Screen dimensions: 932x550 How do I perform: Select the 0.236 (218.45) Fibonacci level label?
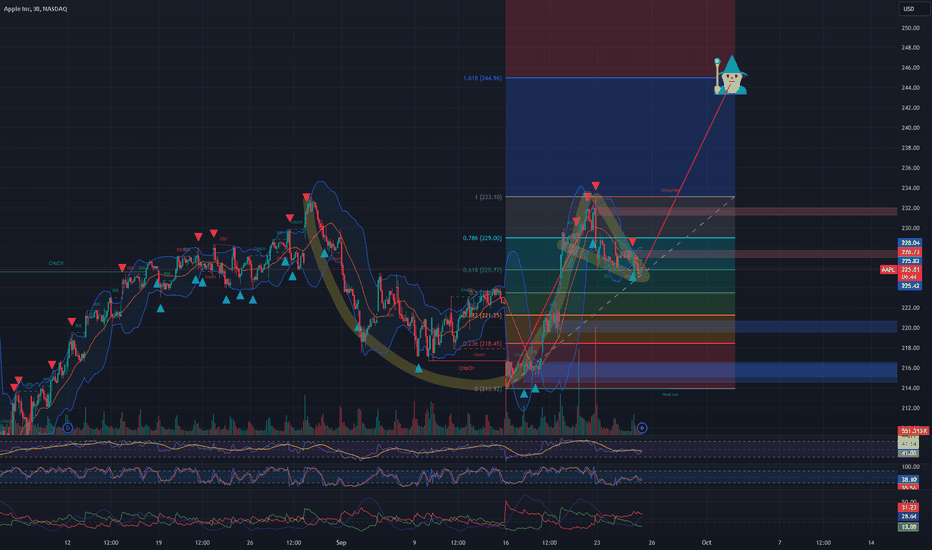[482, 344]
